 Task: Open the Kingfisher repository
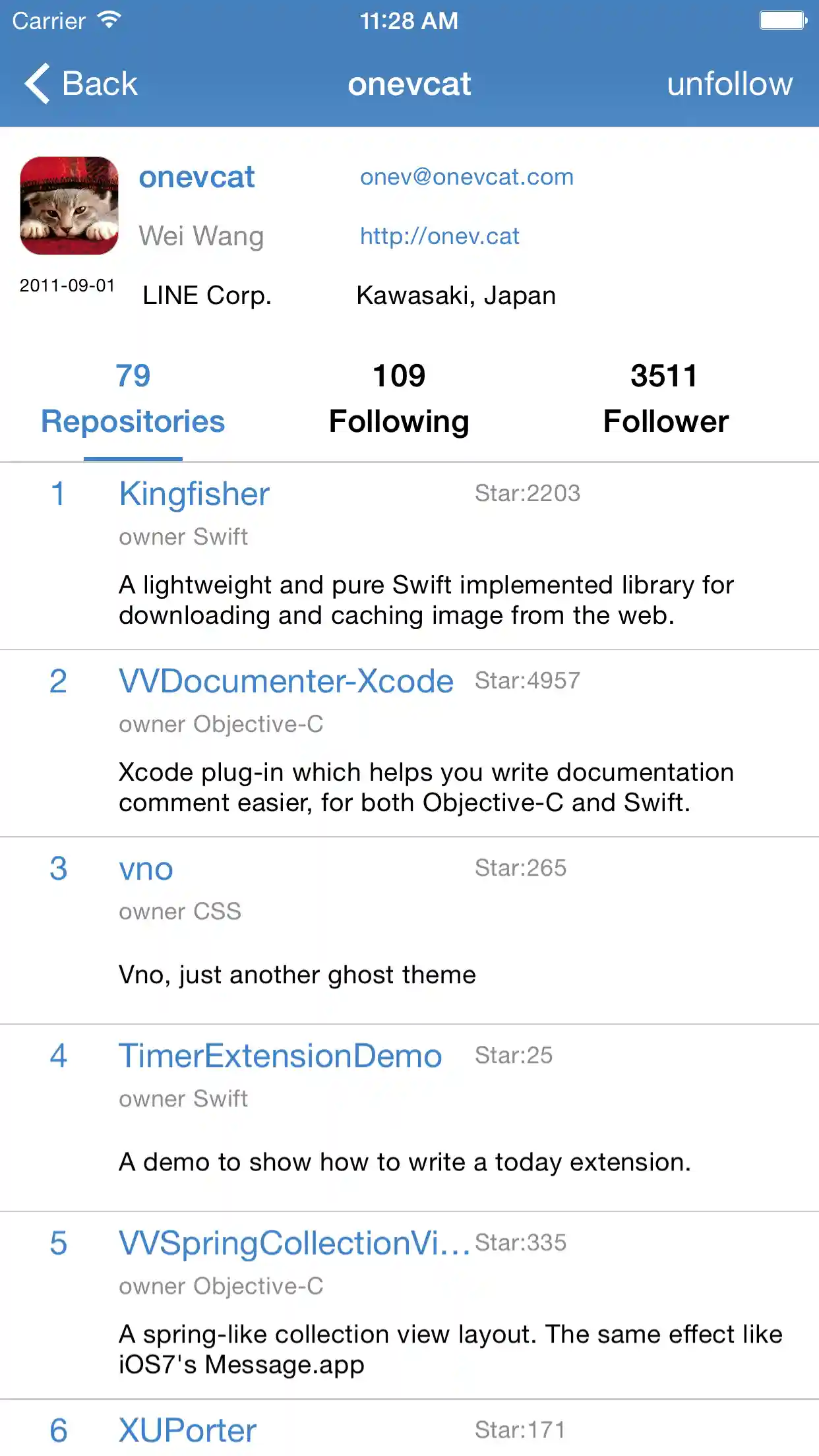point(194,494)
